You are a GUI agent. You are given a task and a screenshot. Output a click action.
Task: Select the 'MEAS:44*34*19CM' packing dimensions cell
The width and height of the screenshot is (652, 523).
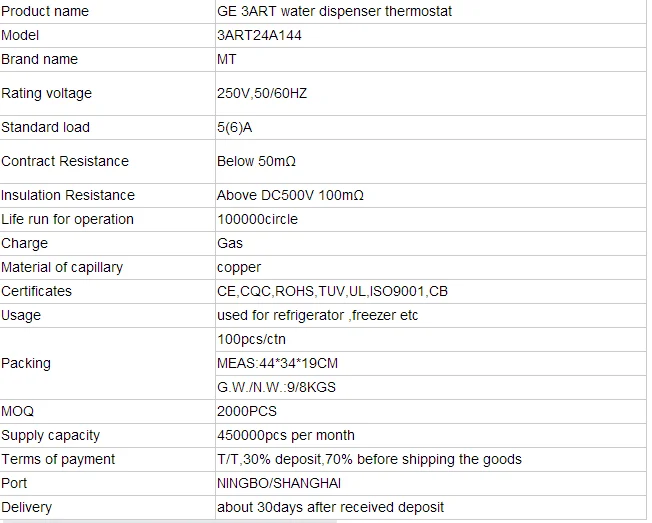[277, 363]
